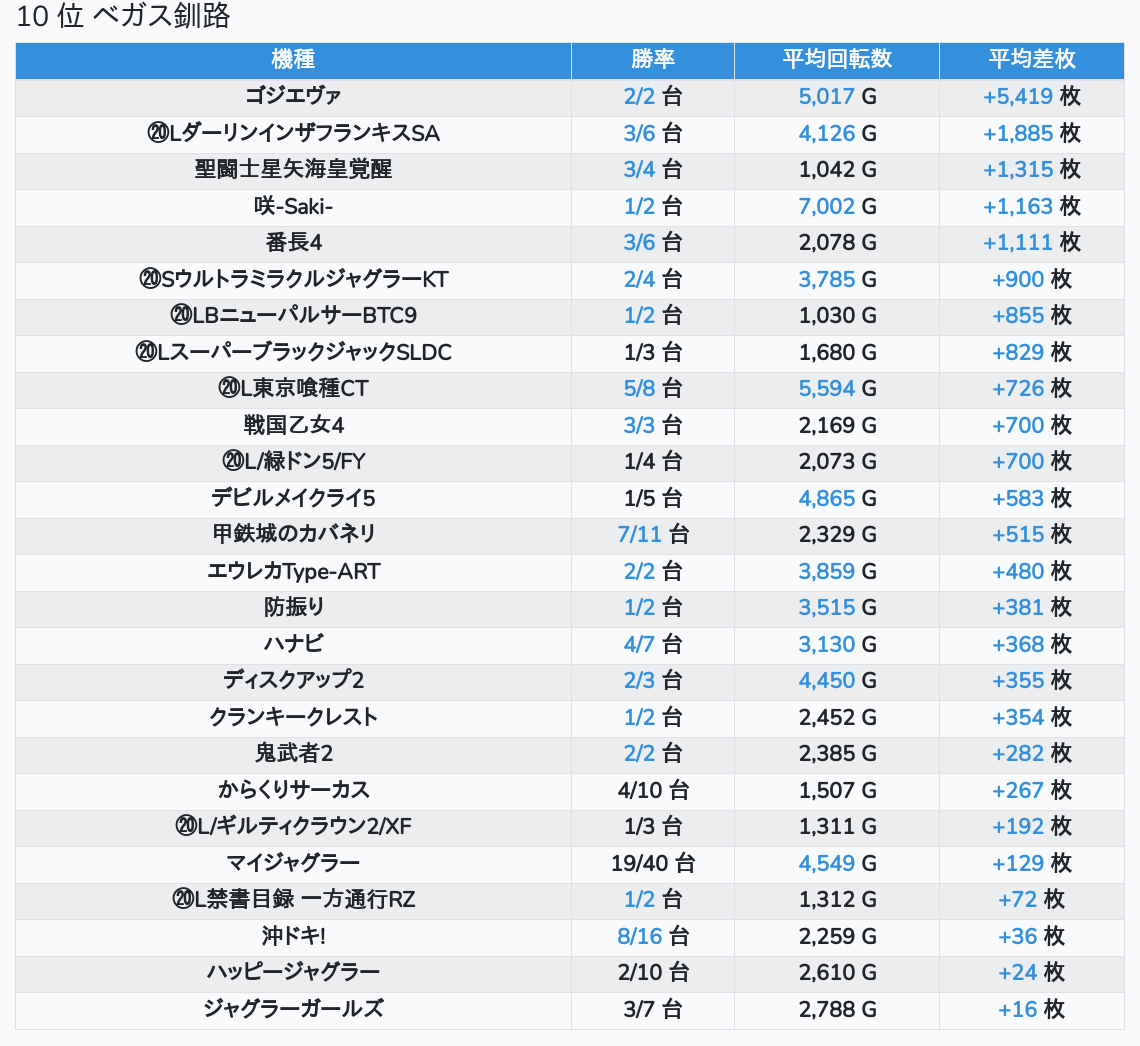The width and height of the screenshot is (1140, 1046).
Task: Select the +726 枚 value
Action: [1032, 389]
